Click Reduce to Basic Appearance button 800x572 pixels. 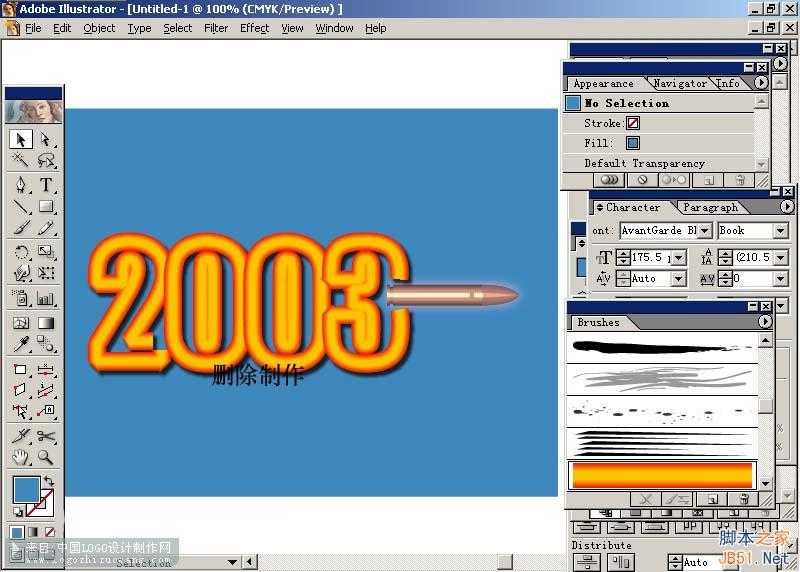[x=673, y=180]
